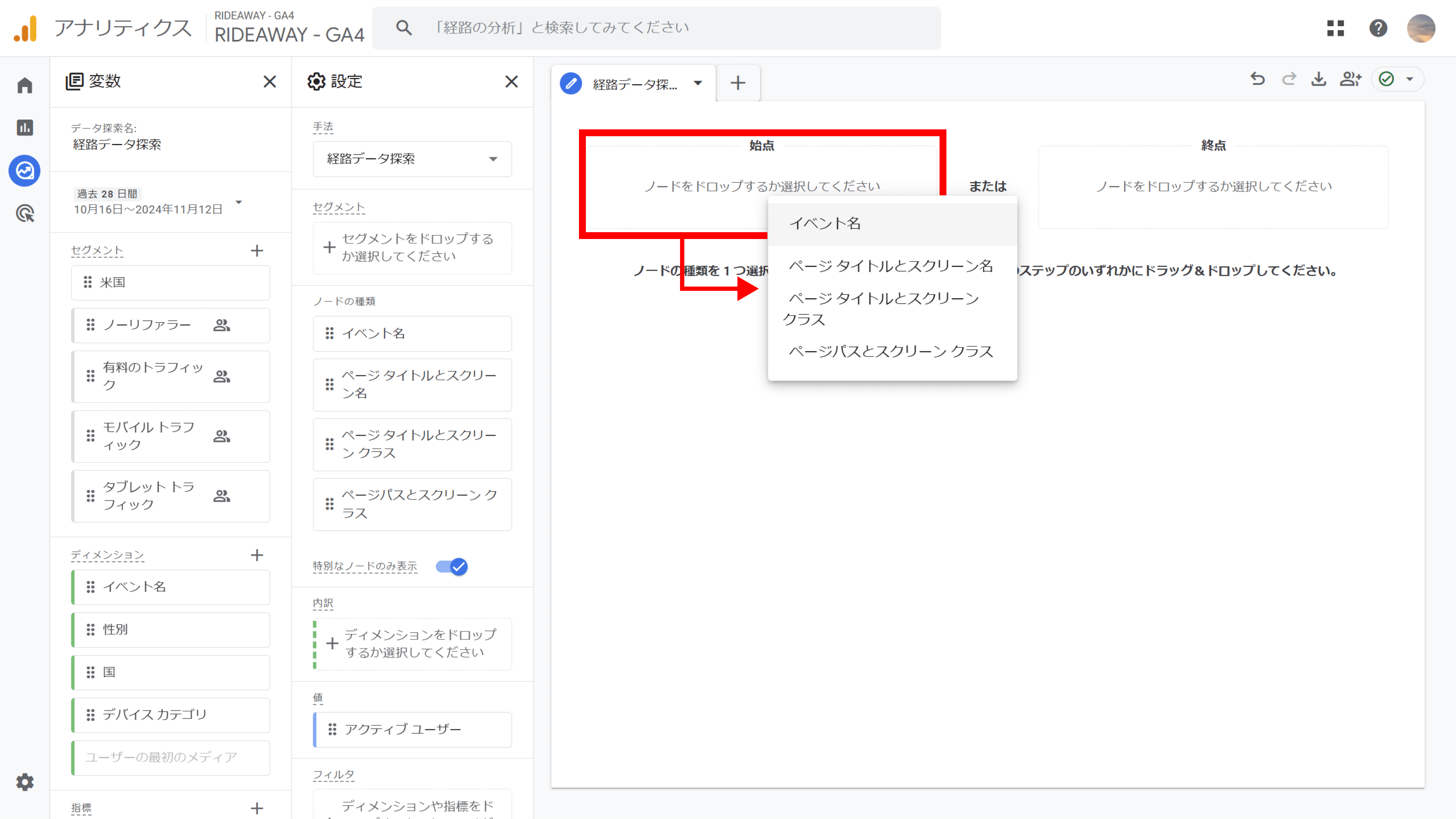Select the イベント名 node type chip
1456x819 pixels.
click(413, 334)
